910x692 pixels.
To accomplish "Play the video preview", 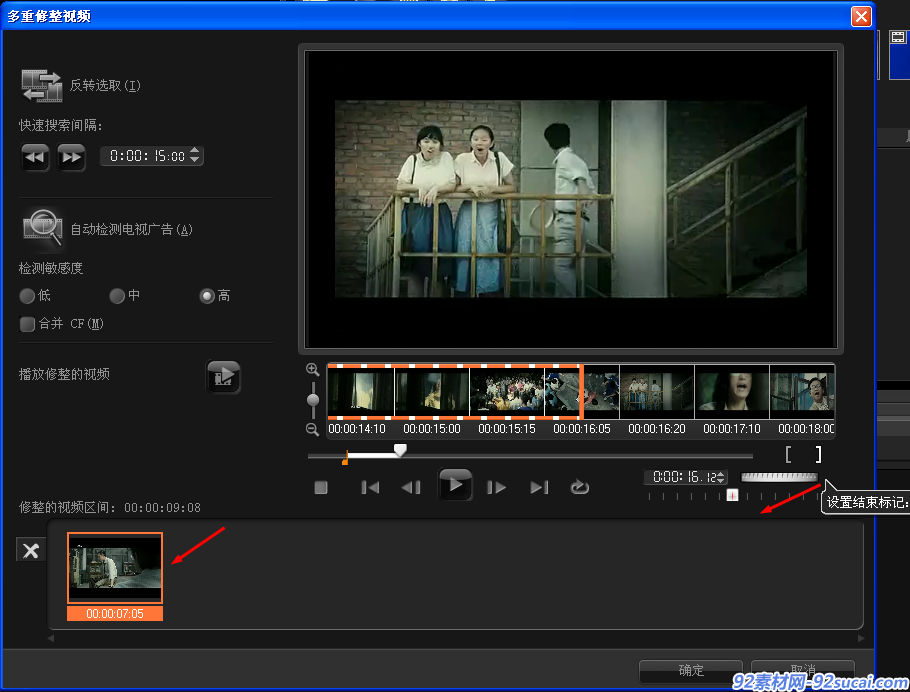I will tap(455, 485).
